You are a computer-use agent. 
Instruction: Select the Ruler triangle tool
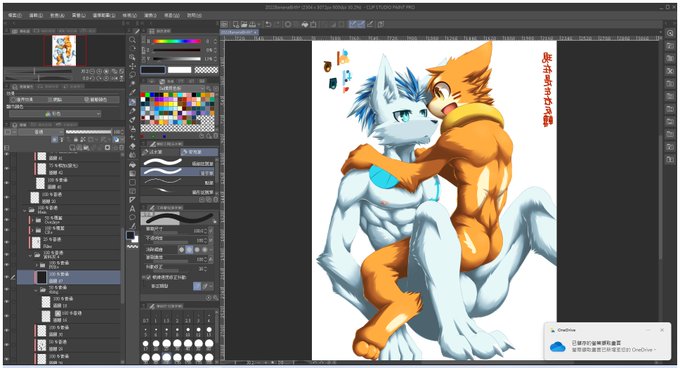click(132, 199)
